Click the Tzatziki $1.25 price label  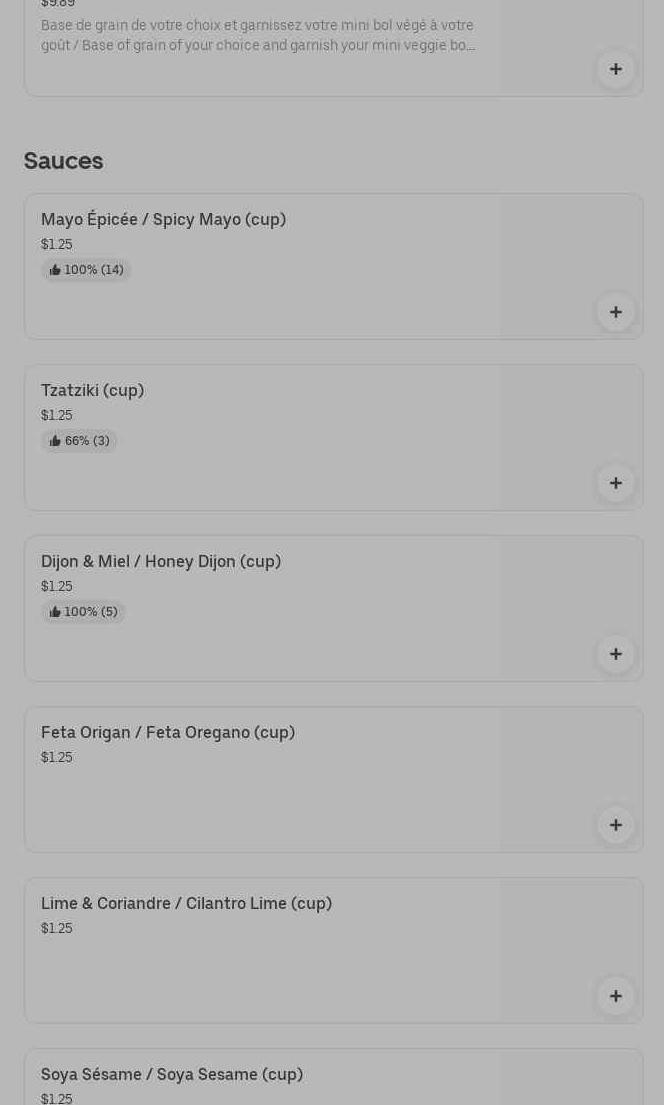tap(57, 415)
